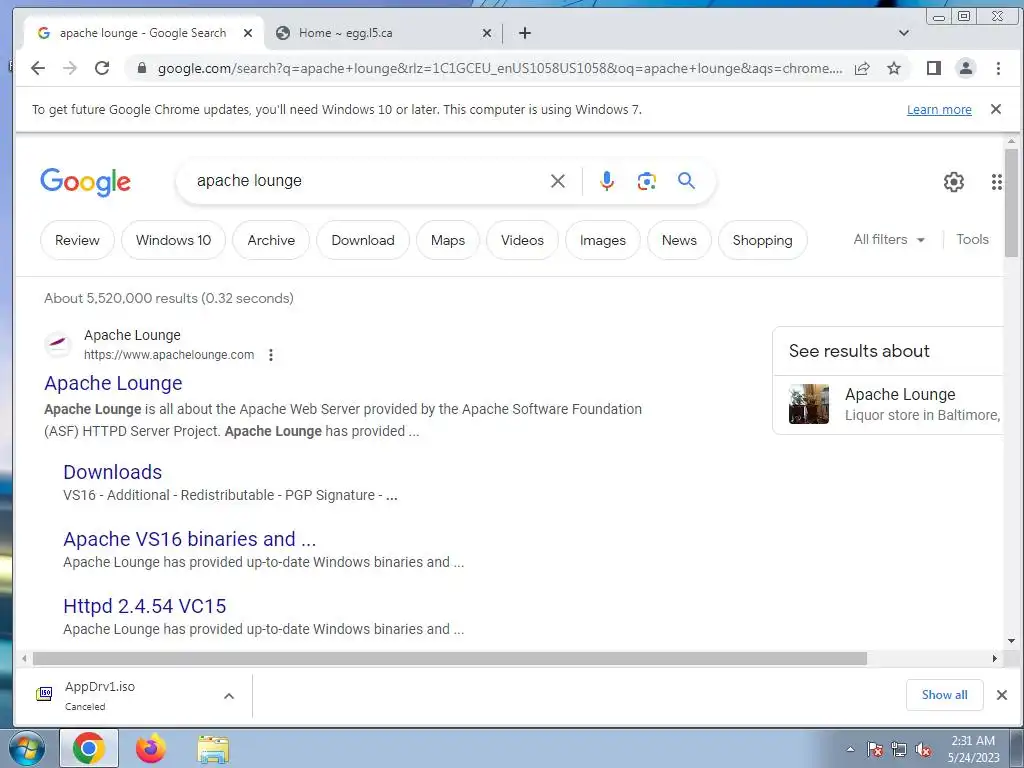Open the Chrome side panel
Screen dimensions: 1024x768
coord(934,68)
